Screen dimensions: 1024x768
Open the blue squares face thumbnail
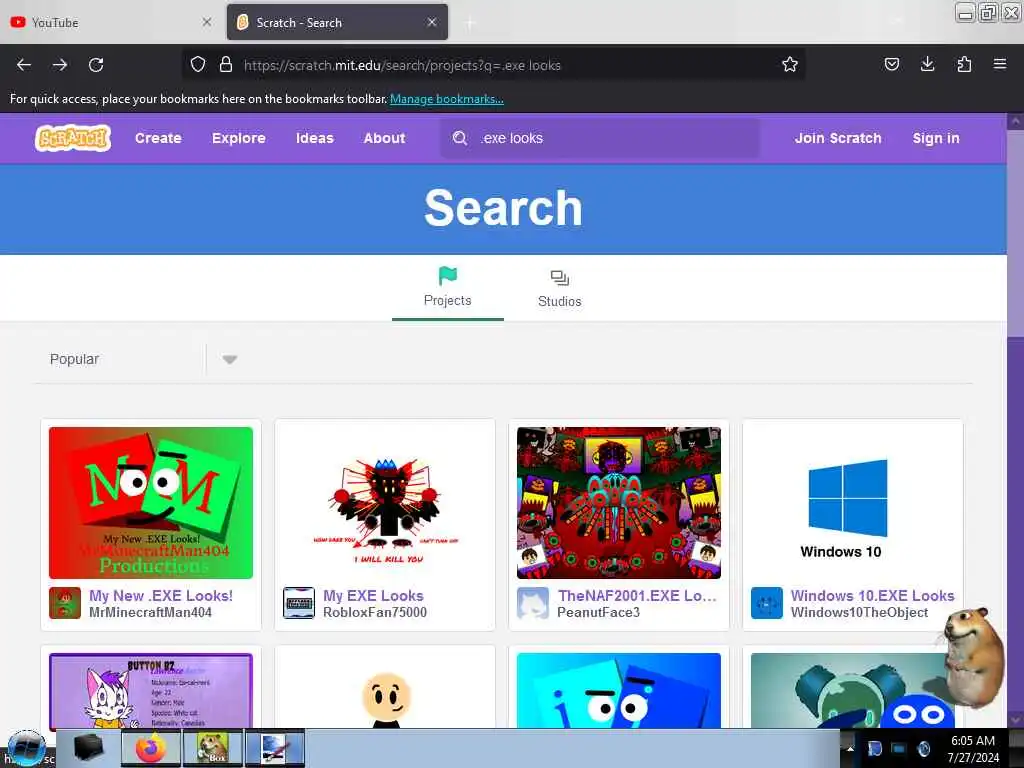point(618,691)
